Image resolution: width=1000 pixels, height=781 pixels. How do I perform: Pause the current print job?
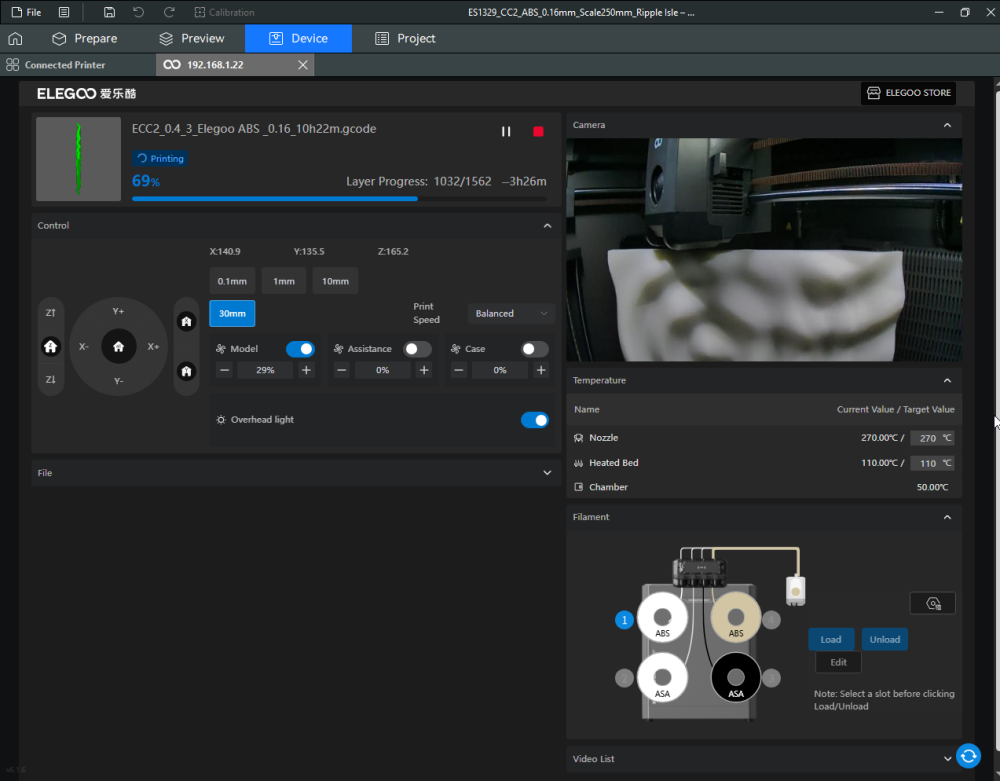[x=506, y=132]
